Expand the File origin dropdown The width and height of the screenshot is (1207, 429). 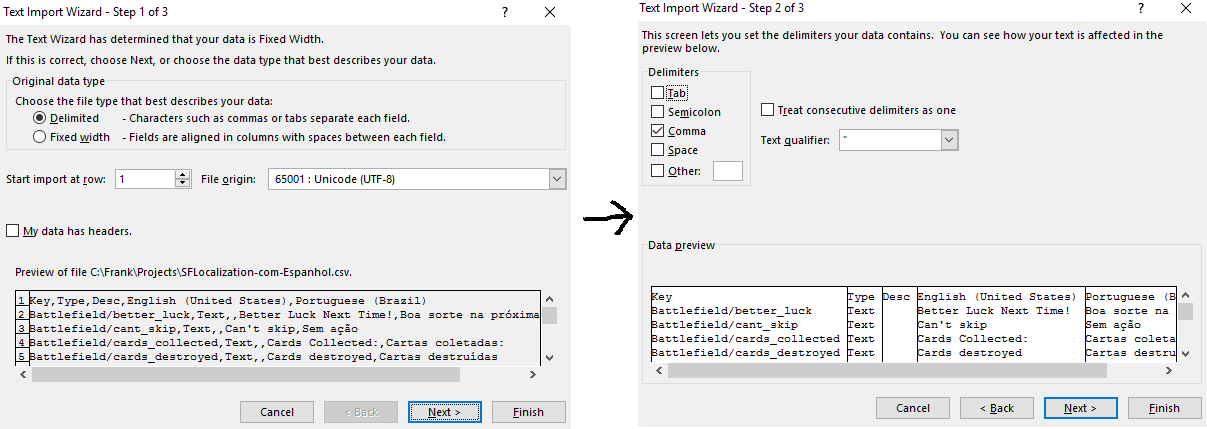[x=557, y=179]
